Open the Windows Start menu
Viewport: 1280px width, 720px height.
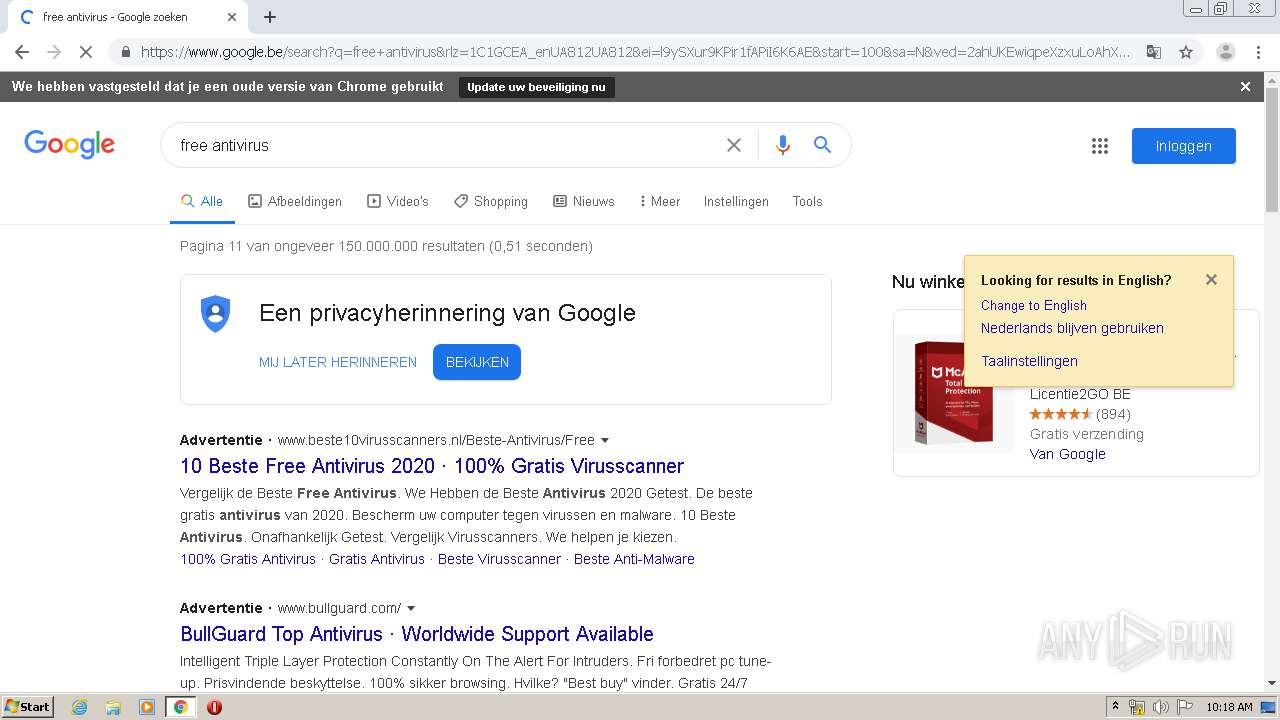[28, 707]
